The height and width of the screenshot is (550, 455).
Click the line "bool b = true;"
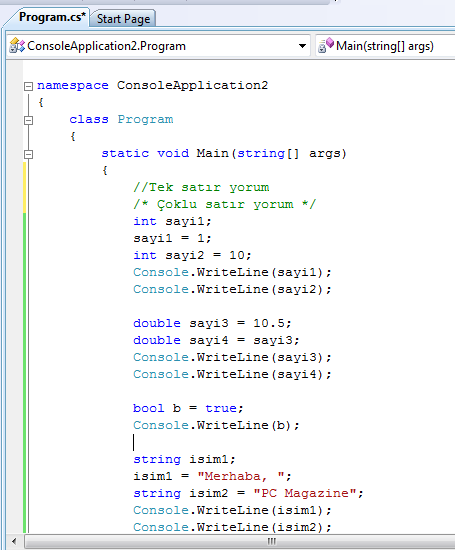[188, 408]
